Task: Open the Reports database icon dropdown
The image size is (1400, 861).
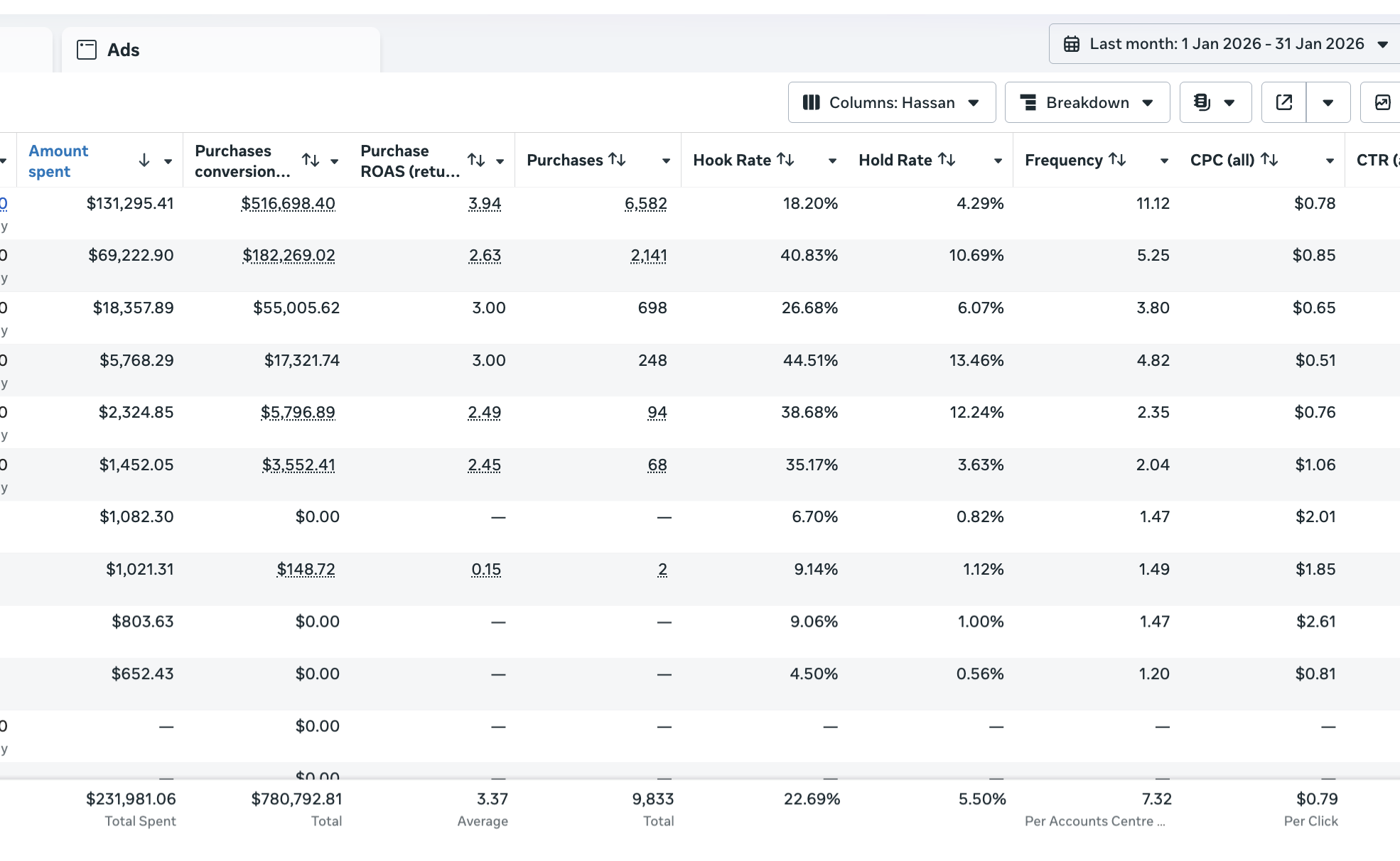Action: point(1215,103)
